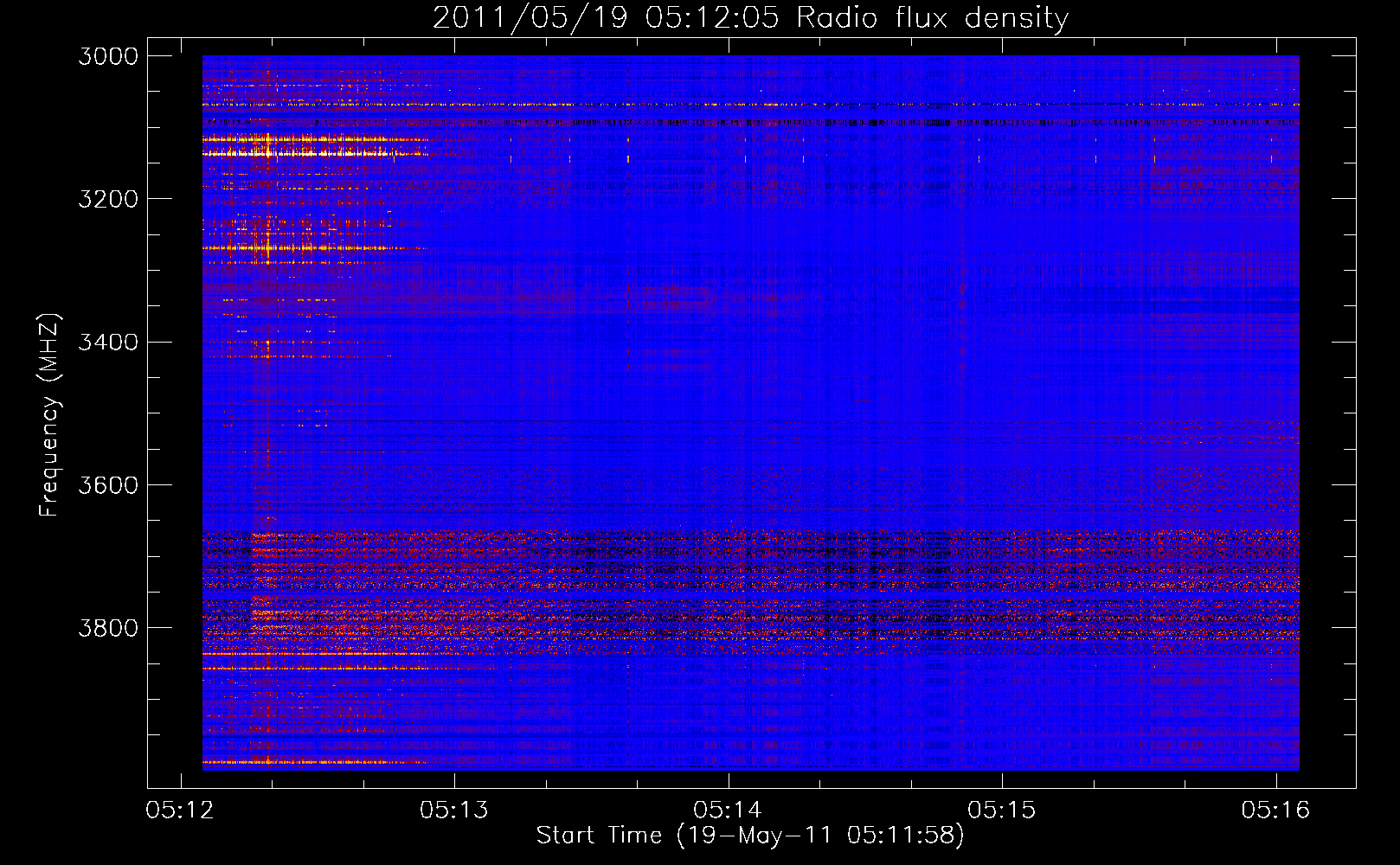
Task: Click the 3600 frequency axis label
Action: (108, 484)
